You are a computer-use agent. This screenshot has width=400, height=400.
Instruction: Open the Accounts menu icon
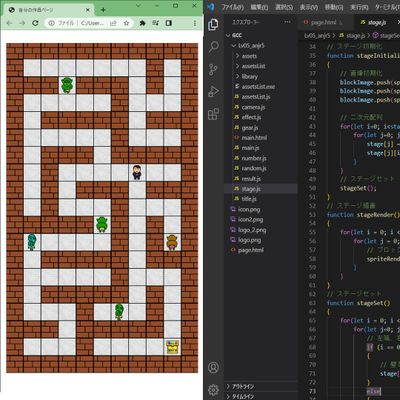(213, 367)
